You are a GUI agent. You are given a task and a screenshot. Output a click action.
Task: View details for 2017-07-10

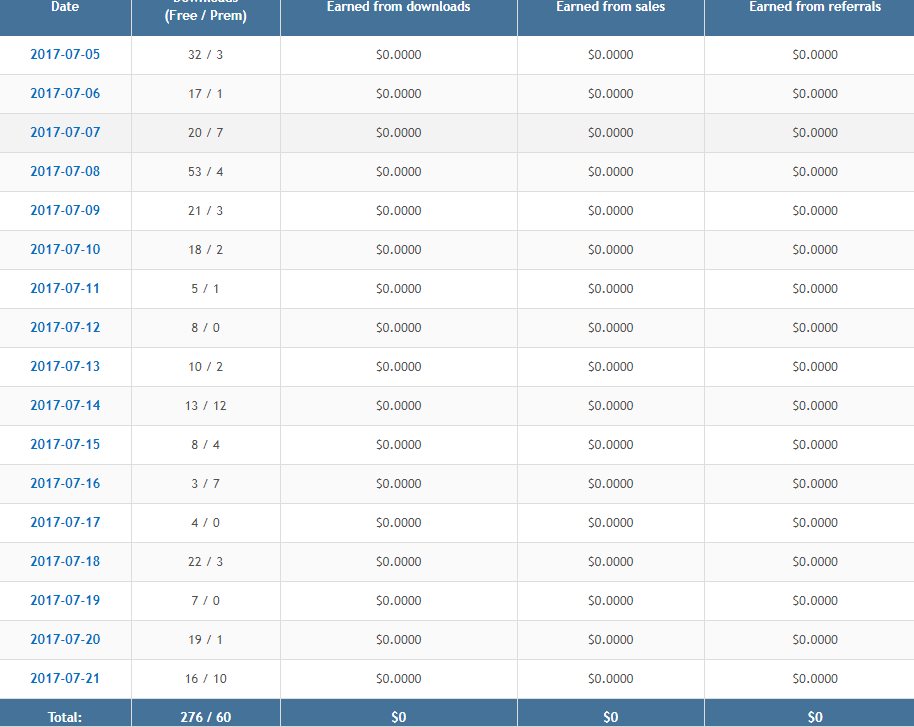65,249
